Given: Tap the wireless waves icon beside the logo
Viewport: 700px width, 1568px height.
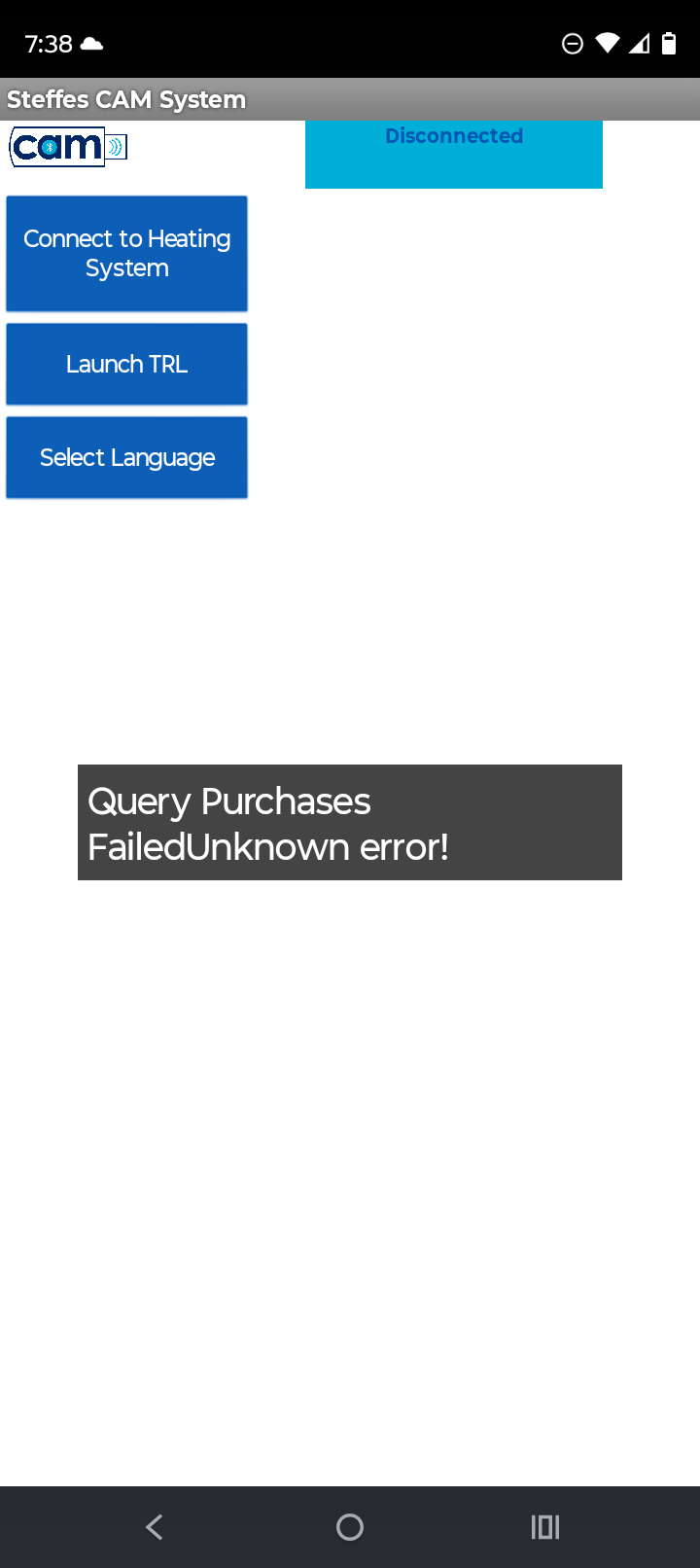Looking at the screenshot, I should (117, 148).
